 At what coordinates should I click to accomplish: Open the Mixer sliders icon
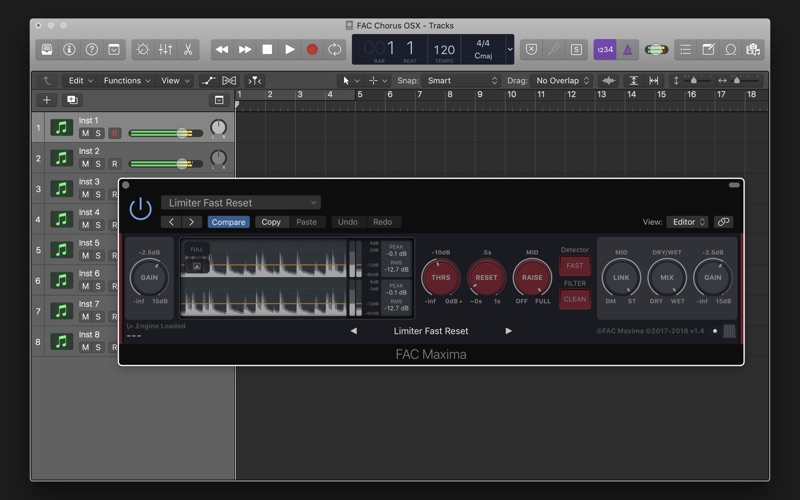pos(165,49)
